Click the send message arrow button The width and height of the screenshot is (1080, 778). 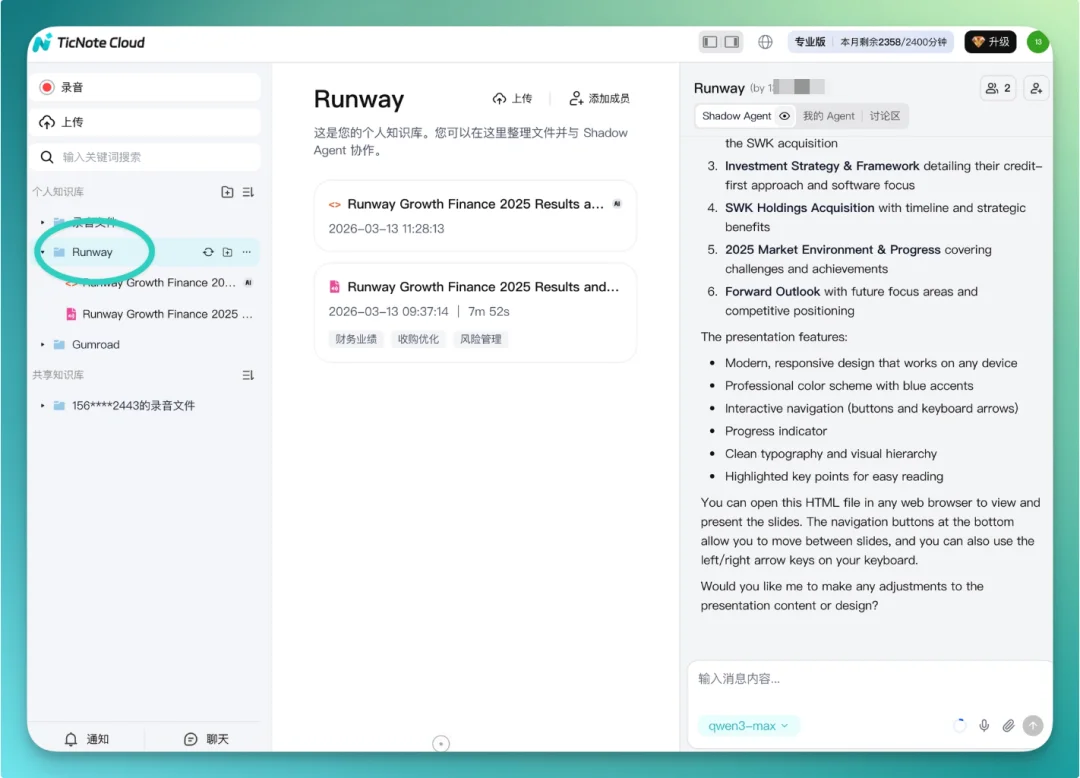click(1033, 726)
